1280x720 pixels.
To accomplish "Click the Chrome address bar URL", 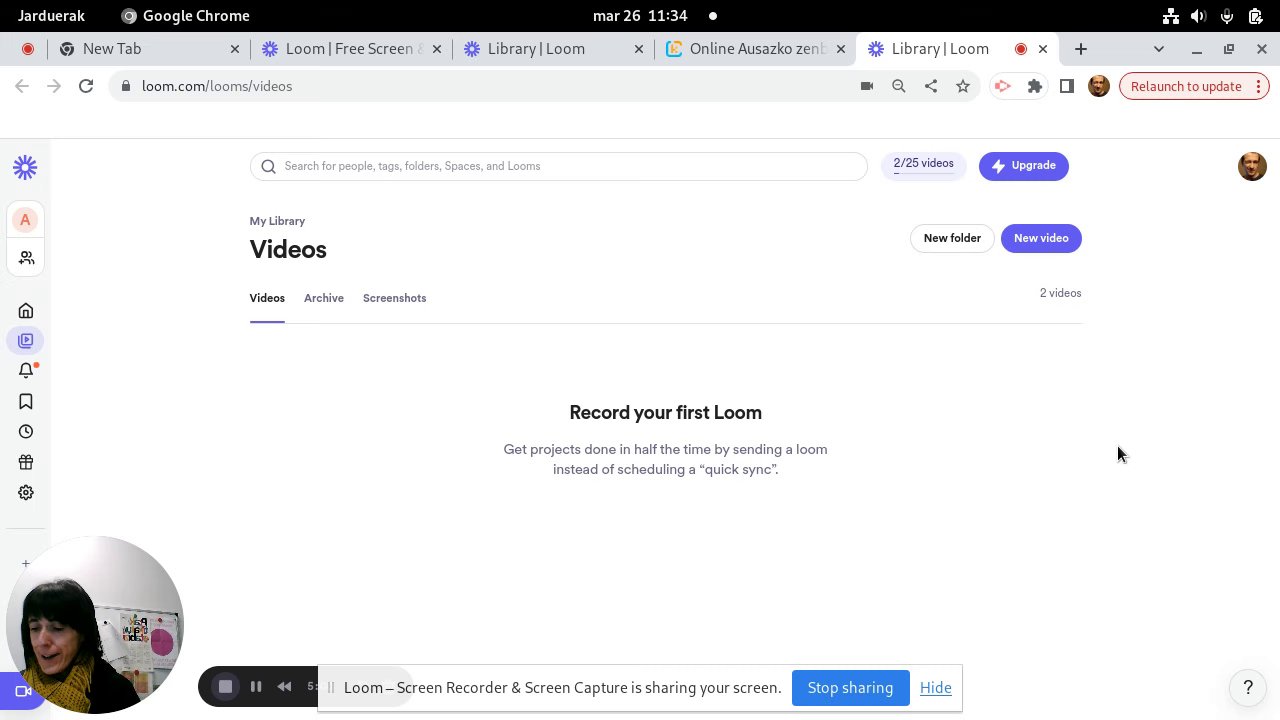I will (217, 86).
